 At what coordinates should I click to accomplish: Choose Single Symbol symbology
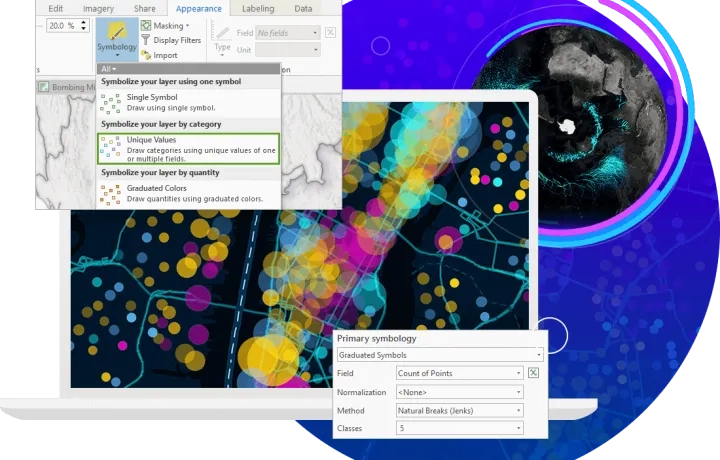[188, 102]
